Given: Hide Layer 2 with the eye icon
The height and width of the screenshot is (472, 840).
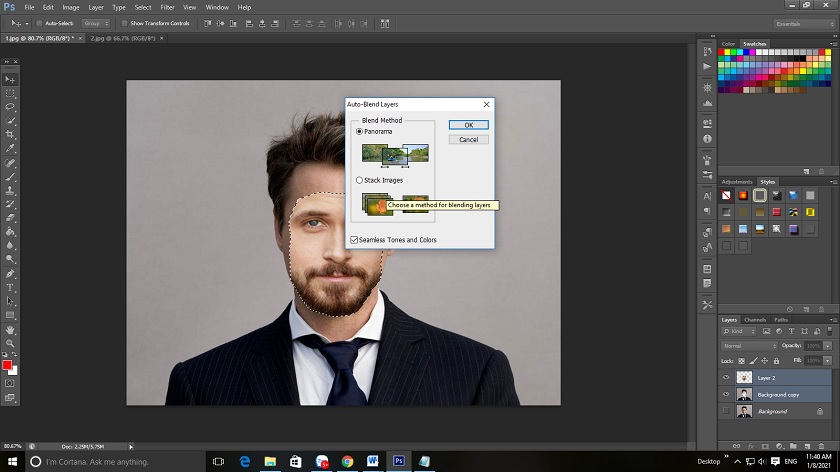Looking at the screenshot, I should [726, 378].
